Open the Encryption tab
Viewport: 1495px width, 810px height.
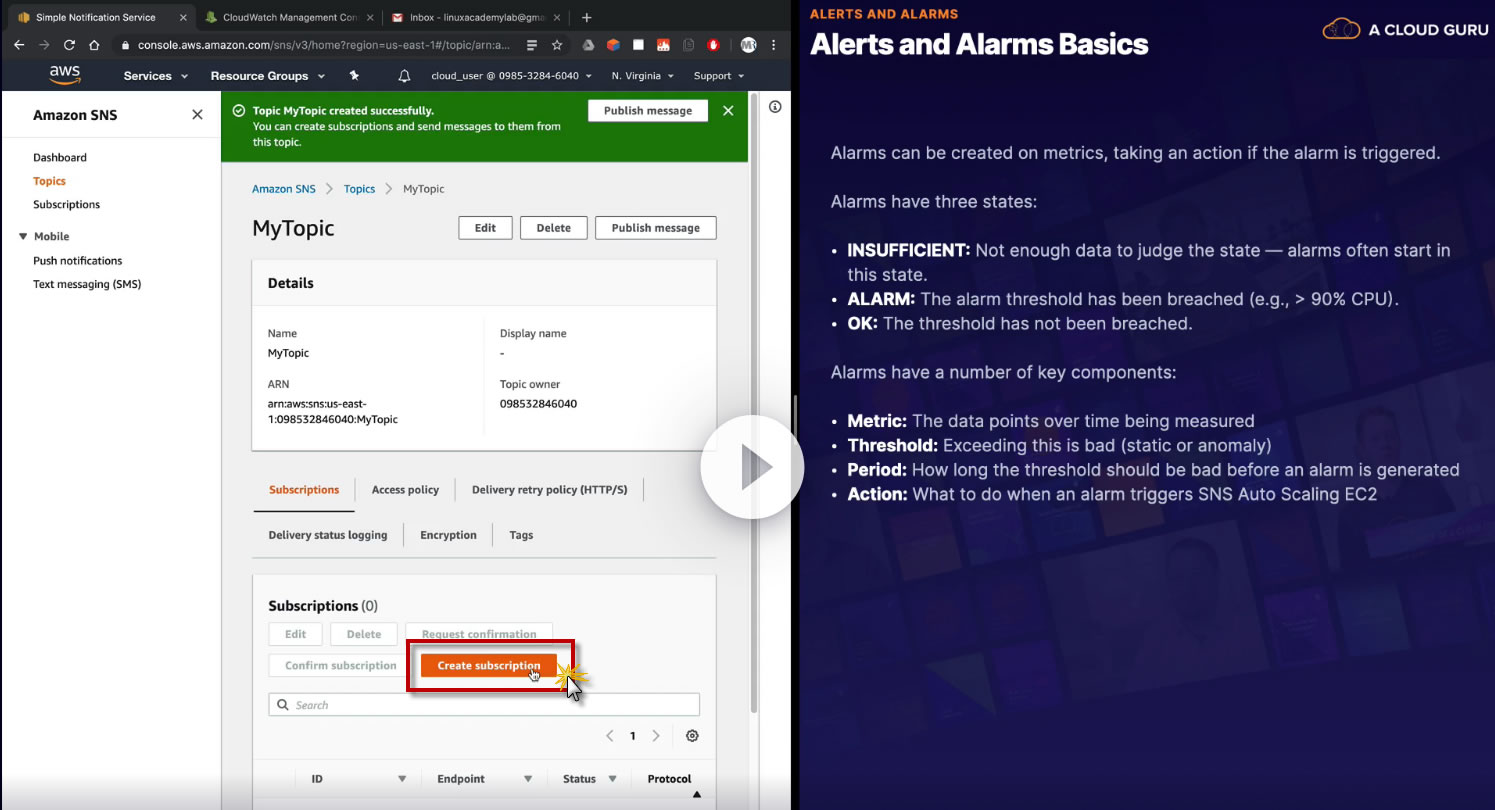(x=448, y=535)
